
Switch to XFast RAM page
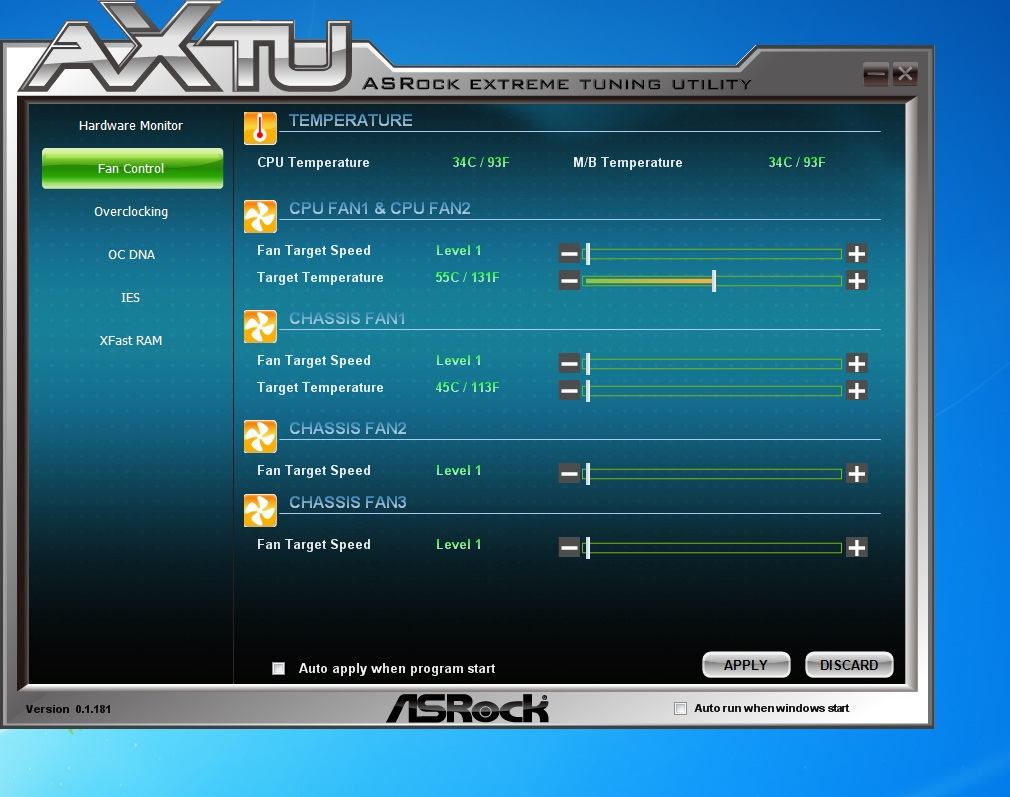(131, 341)
